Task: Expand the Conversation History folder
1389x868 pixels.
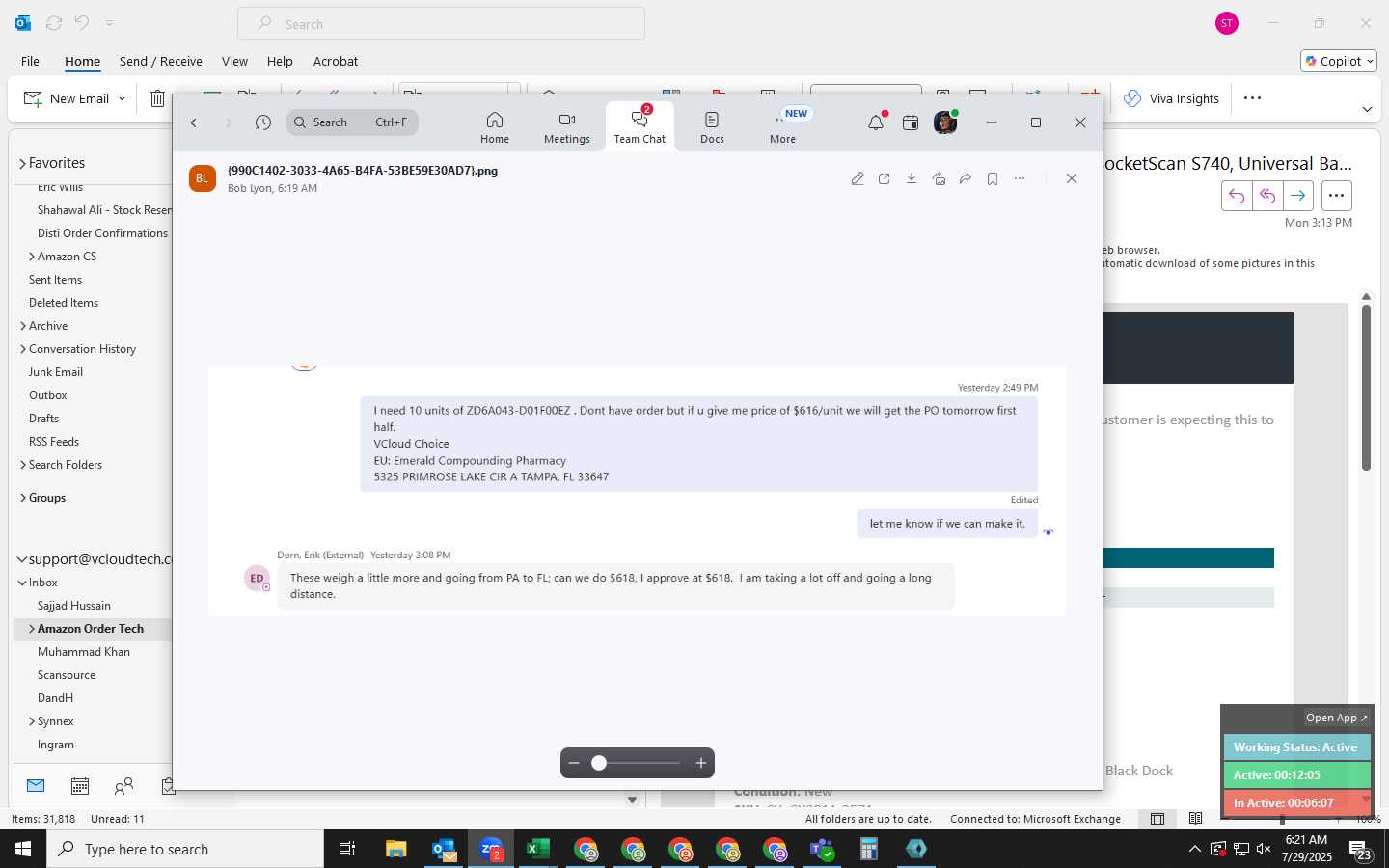Action: coord(23,349)
